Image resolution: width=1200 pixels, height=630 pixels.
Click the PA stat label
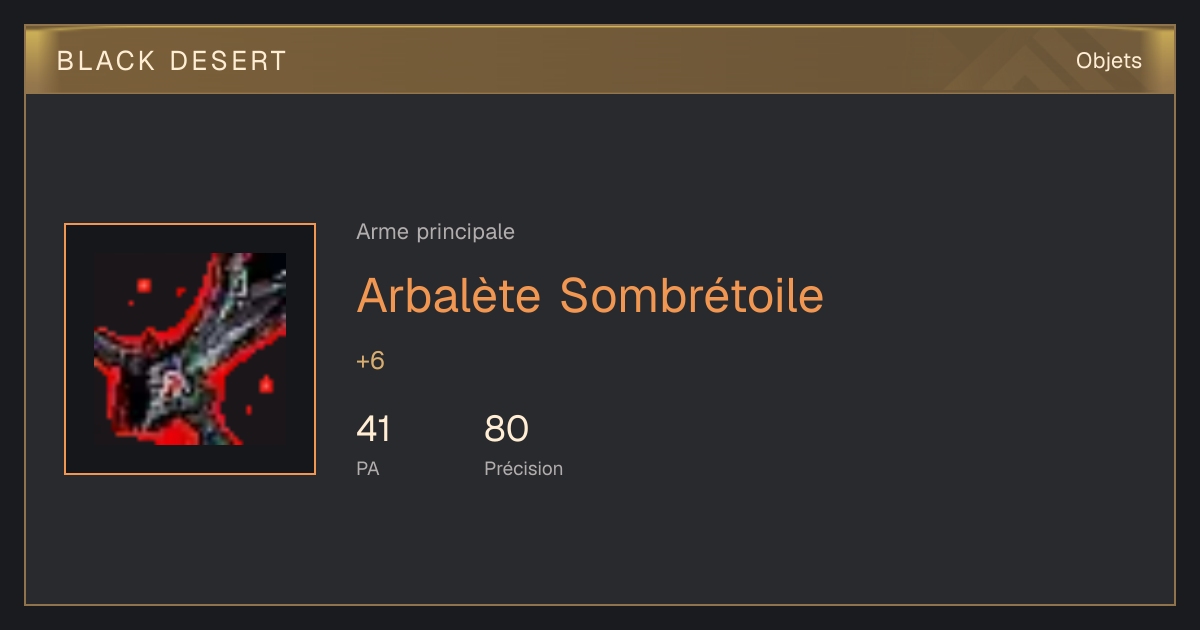click(x=368, y=468)
